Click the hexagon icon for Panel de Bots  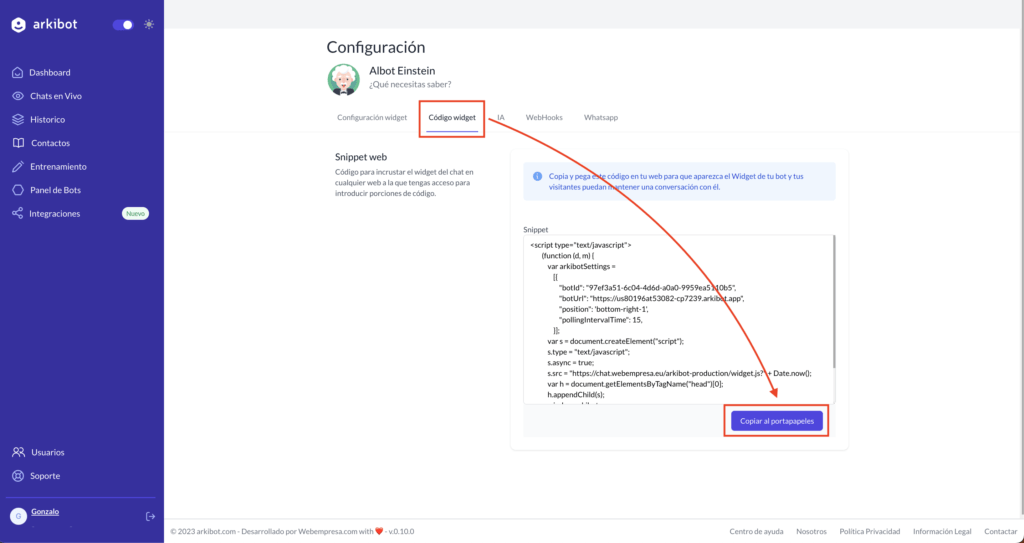point(18,190)
